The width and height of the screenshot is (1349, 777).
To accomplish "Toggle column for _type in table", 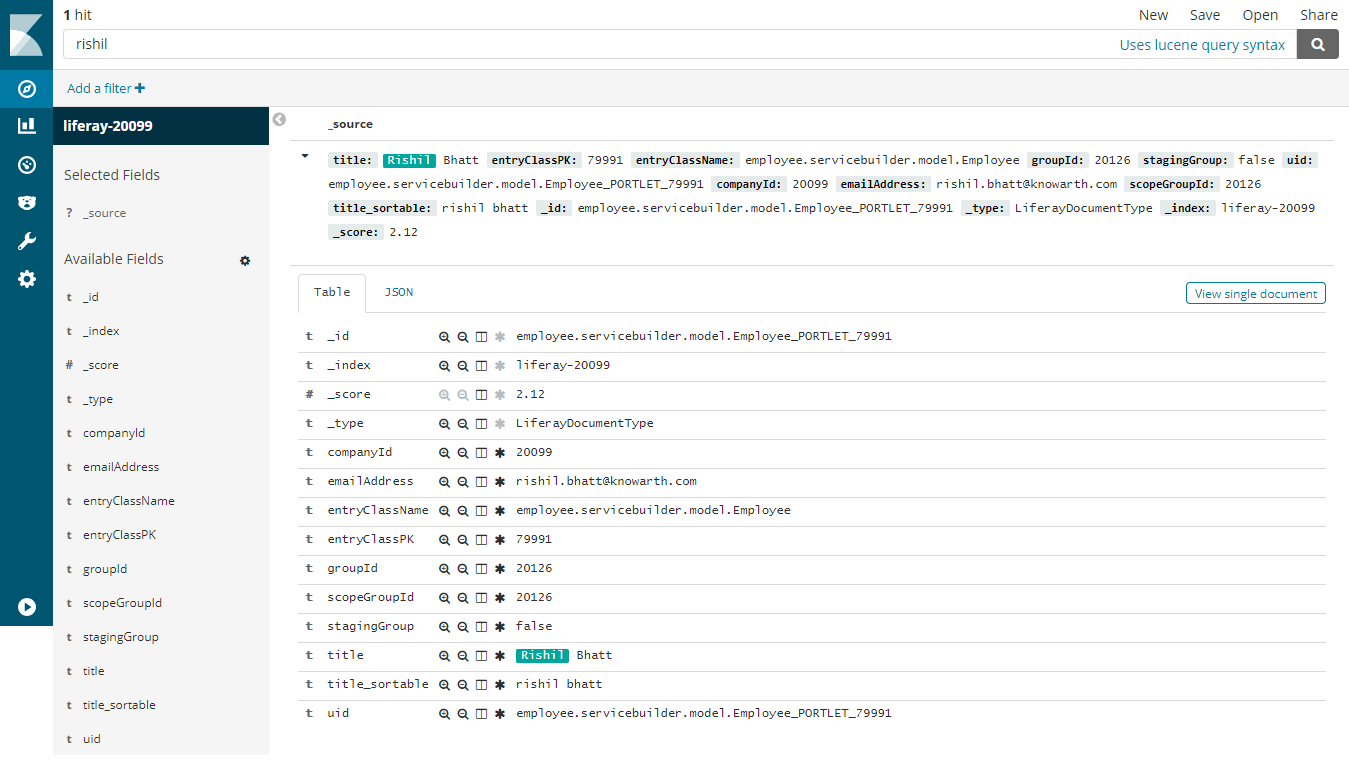I will click(481, 424).
